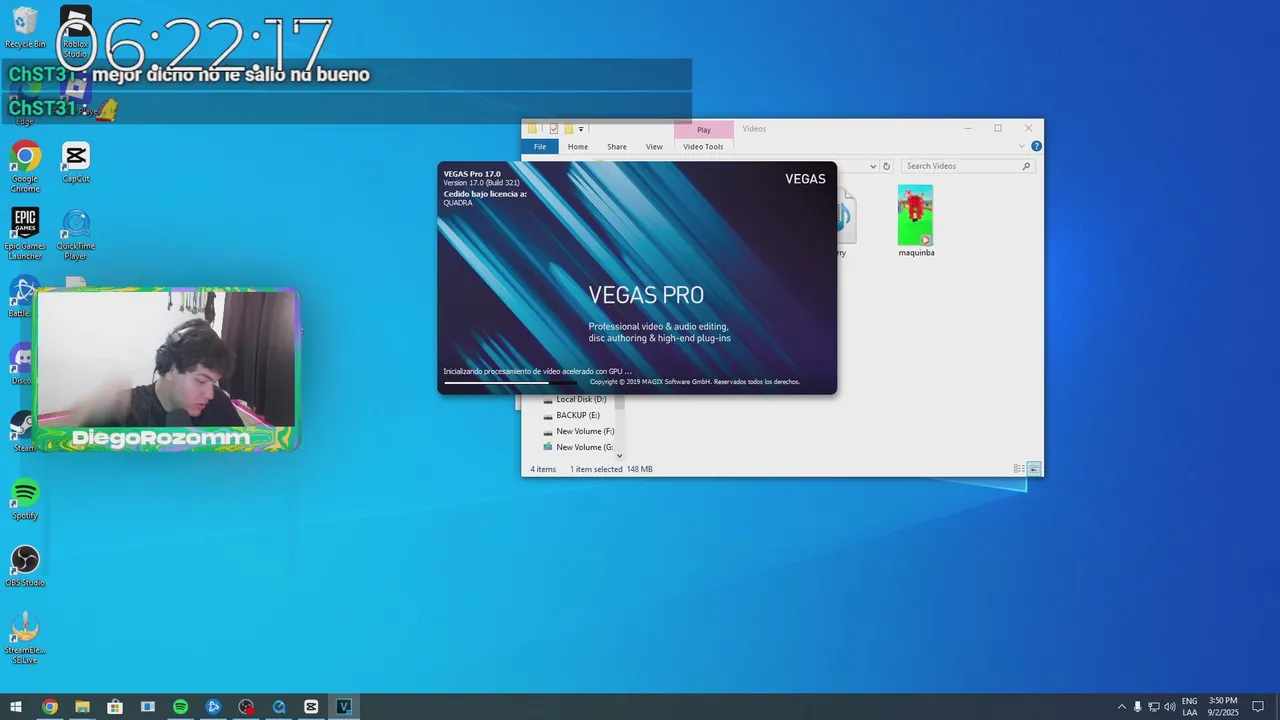Switch to the View ribbon tab
This screenshot has height=720, width=1280.
coord(654,146)
